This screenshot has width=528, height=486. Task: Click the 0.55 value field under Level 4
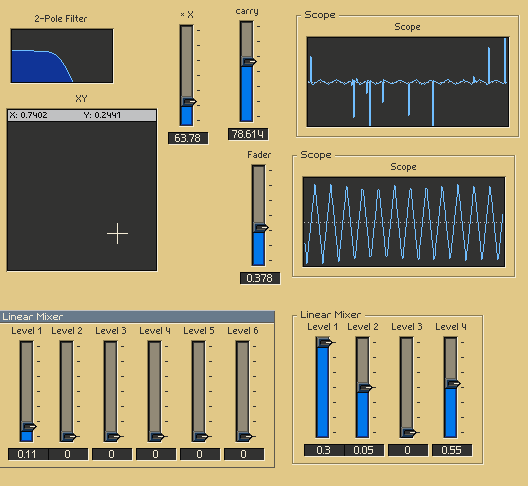pyautogui.click(x=452, y=450)
